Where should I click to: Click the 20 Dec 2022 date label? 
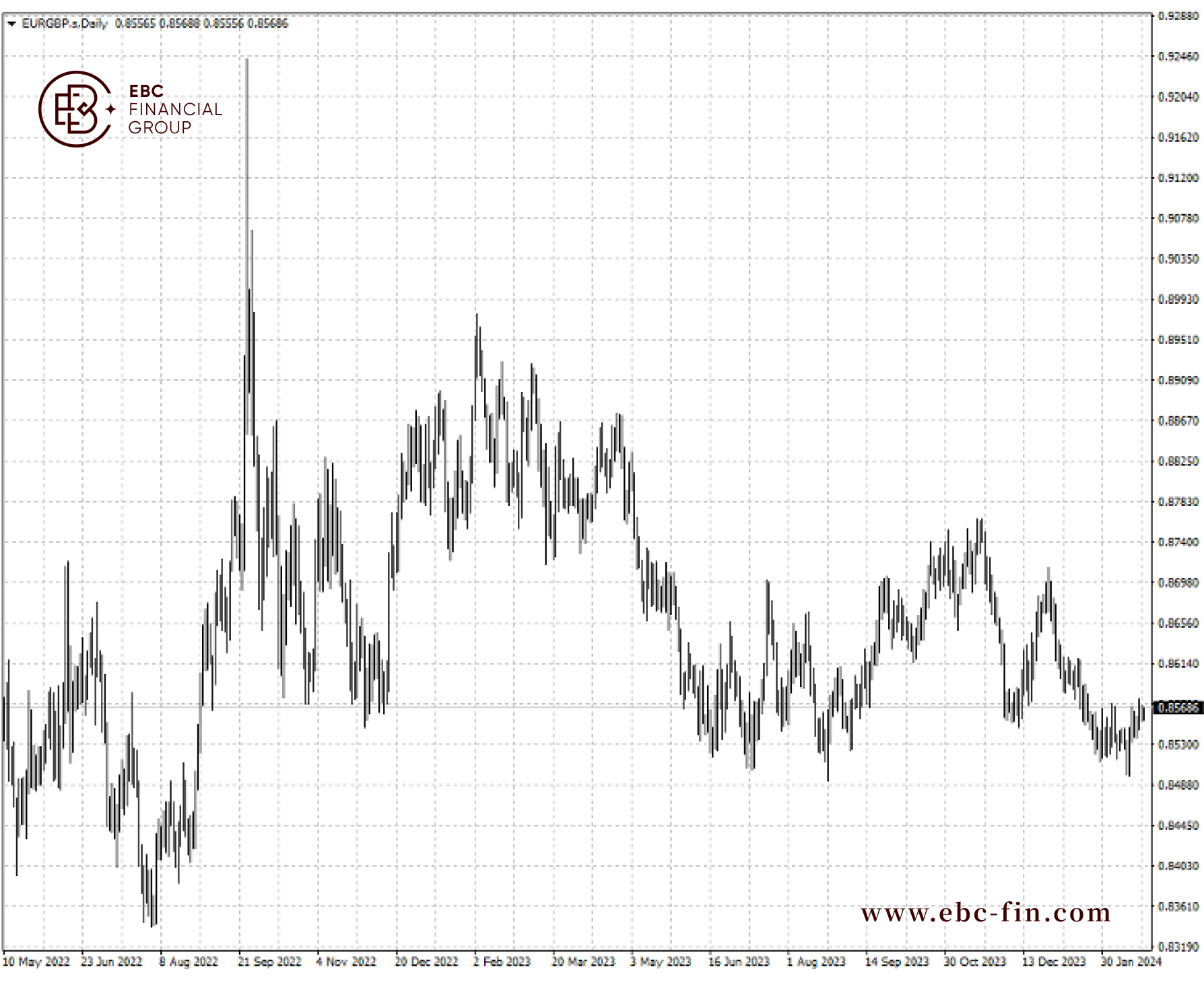426,962
